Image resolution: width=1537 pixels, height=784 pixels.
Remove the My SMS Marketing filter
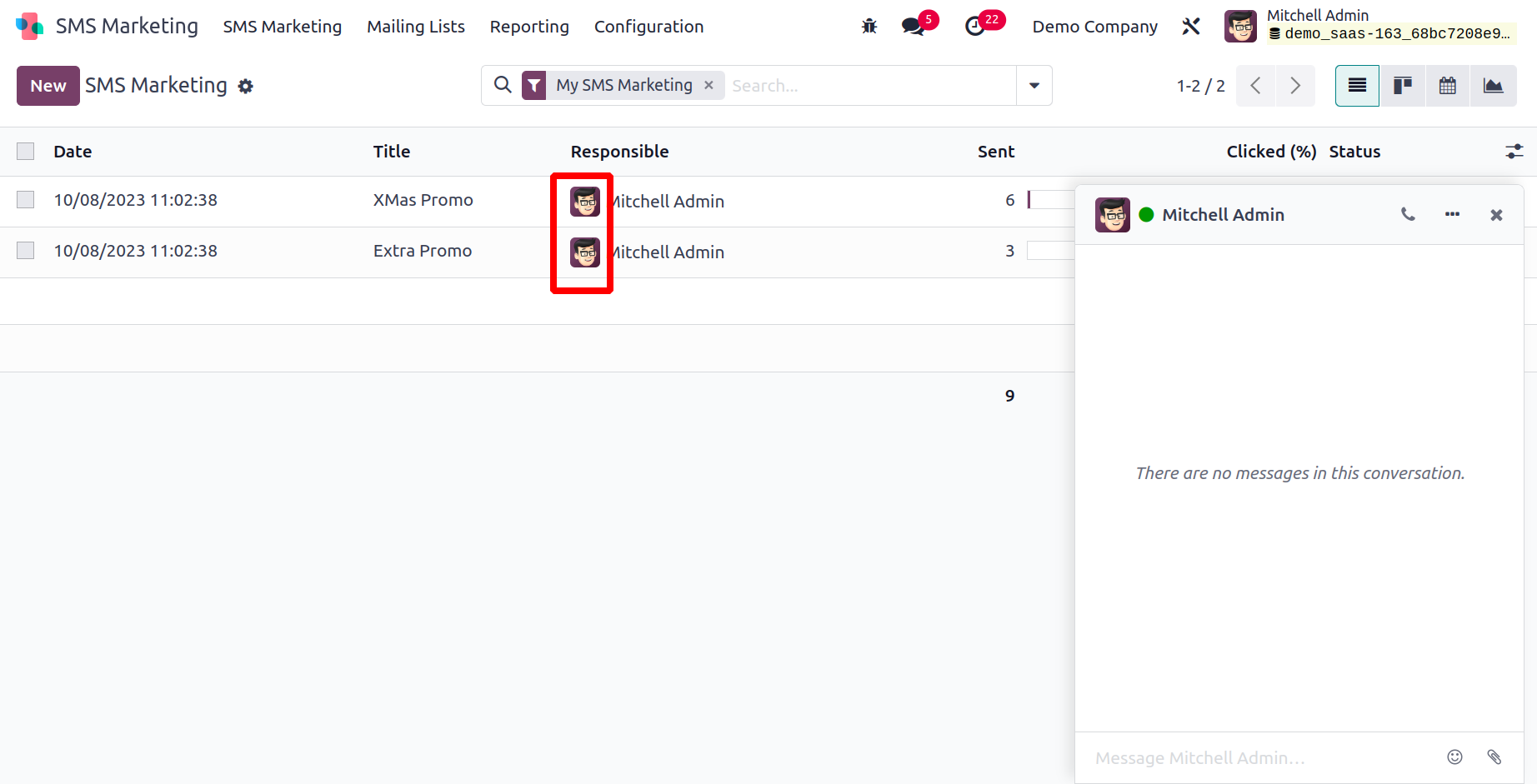[x=708, y=85]
